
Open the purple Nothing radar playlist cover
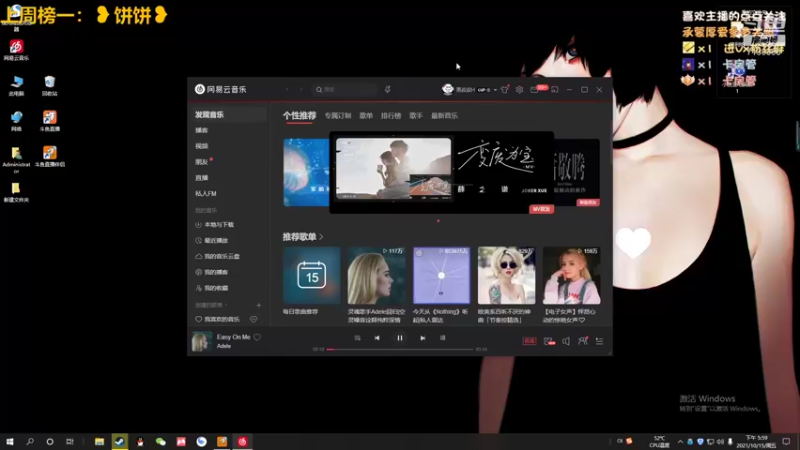tap(441, 276)
